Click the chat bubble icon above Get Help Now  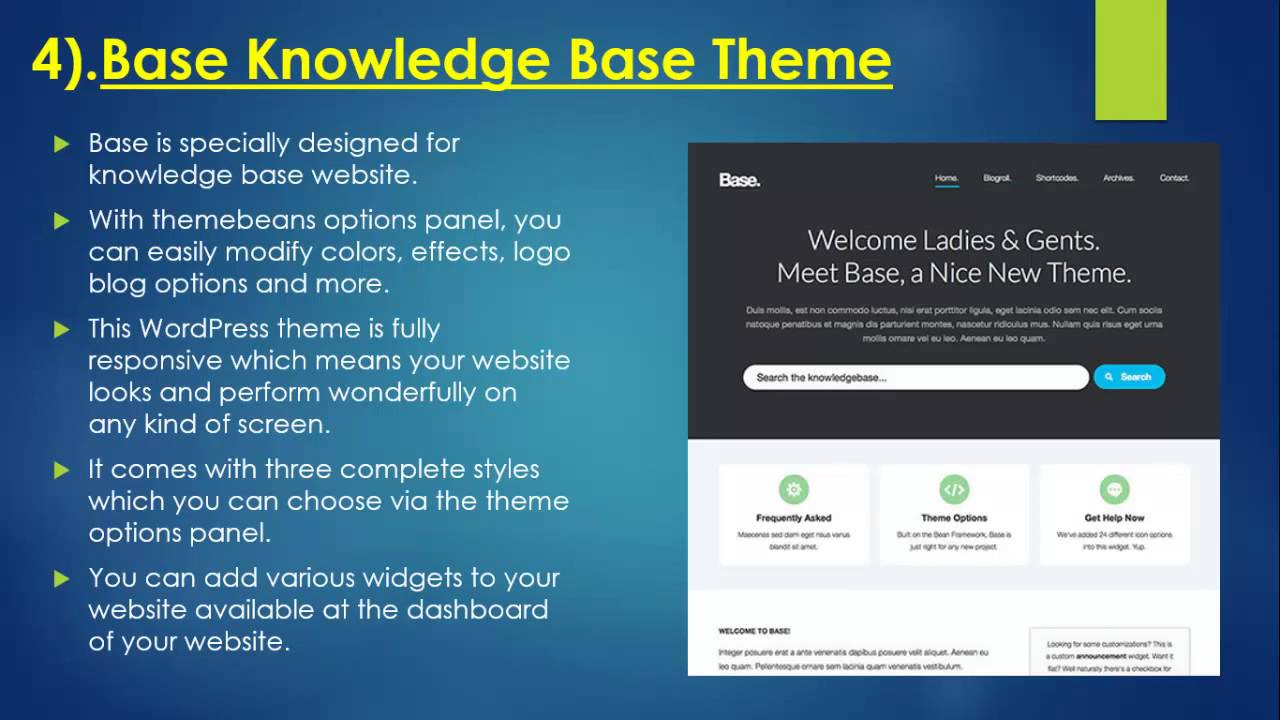[x=1114, y=490]
